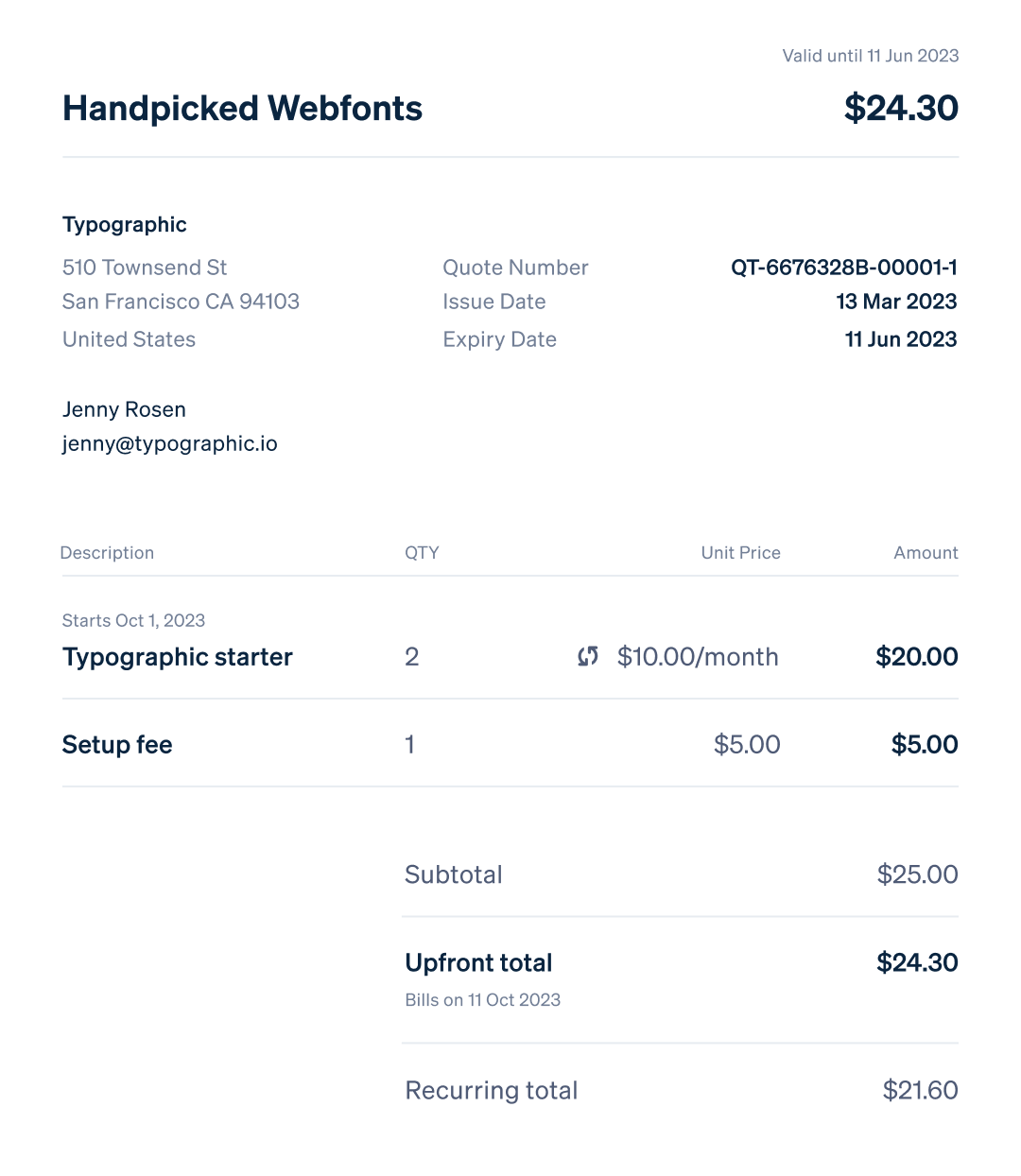Click the Bills on 11 Oct 2023 note

tap(483, 1000)
